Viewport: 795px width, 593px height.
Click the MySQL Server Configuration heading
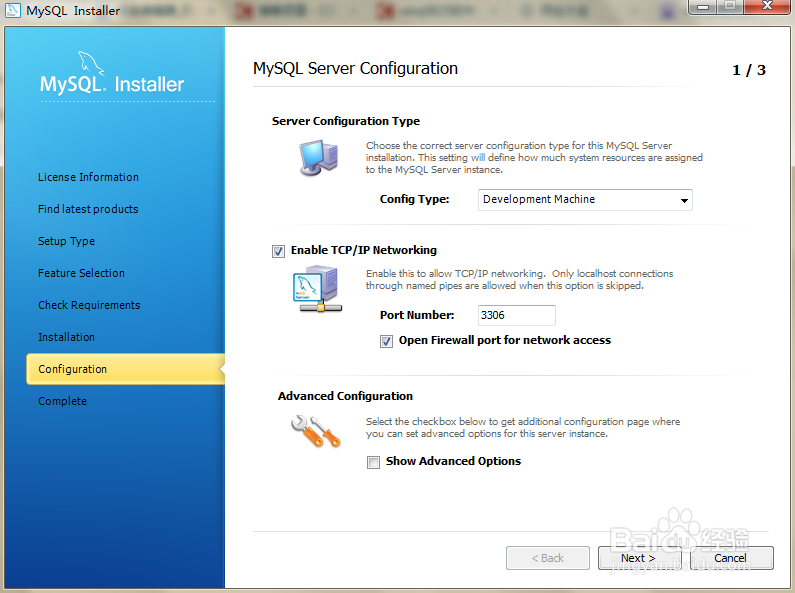point(355,68)
